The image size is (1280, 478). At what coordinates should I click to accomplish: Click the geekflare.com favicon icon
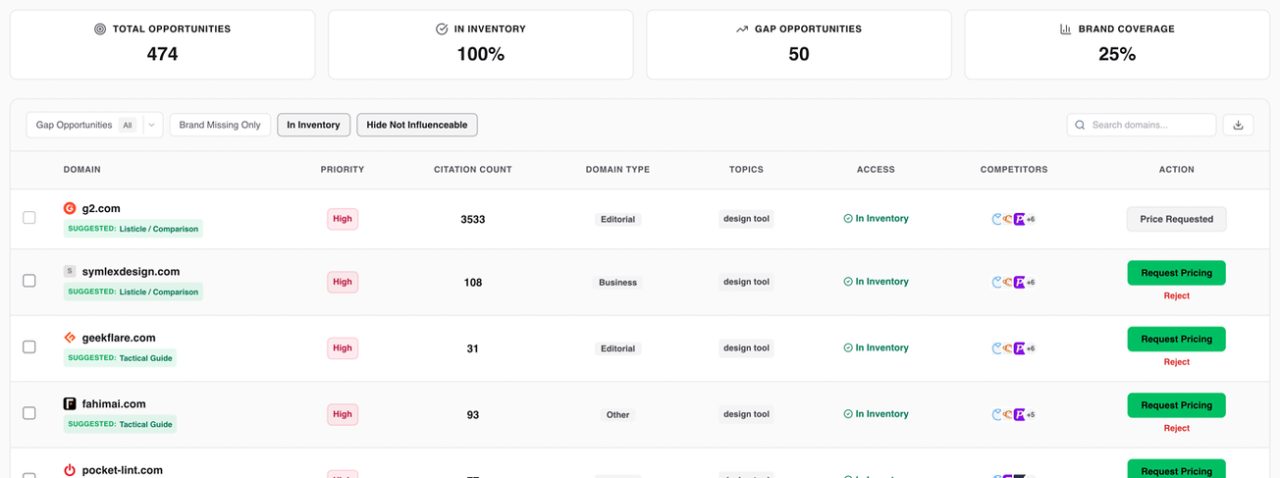coord(70,337)
